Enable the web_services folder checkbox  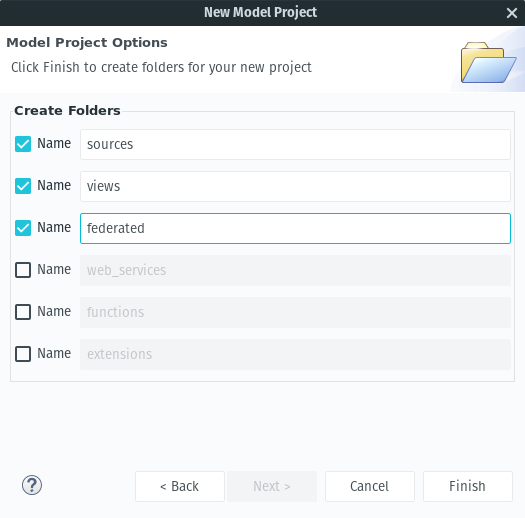tap(23, 270)
